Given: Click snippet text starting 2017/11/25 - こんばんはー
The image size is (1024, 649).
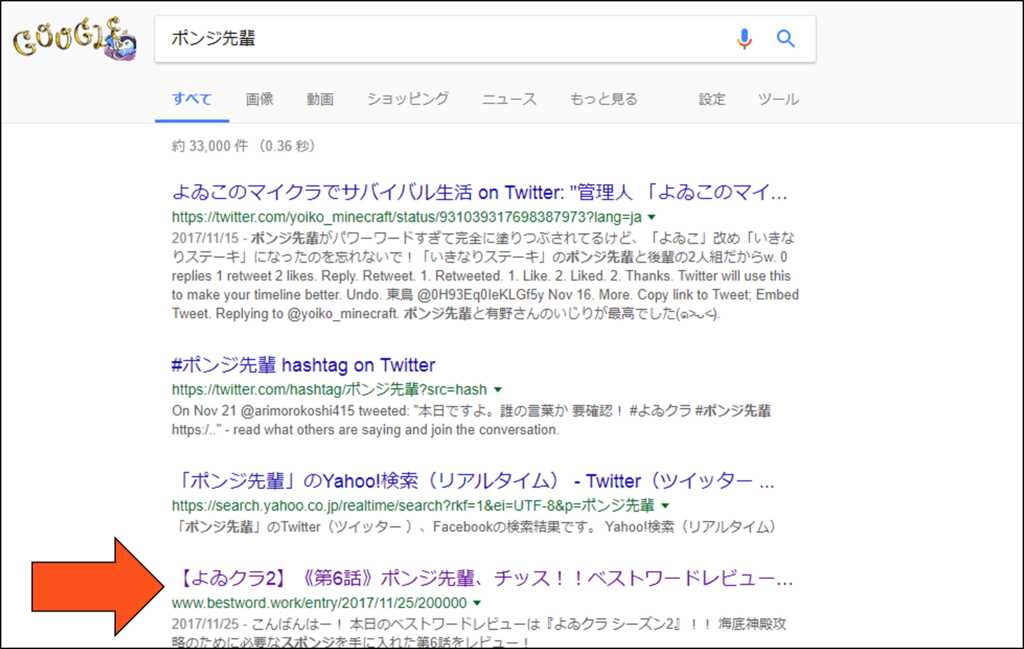Looking at the screenshot, I should click(479, 632).
